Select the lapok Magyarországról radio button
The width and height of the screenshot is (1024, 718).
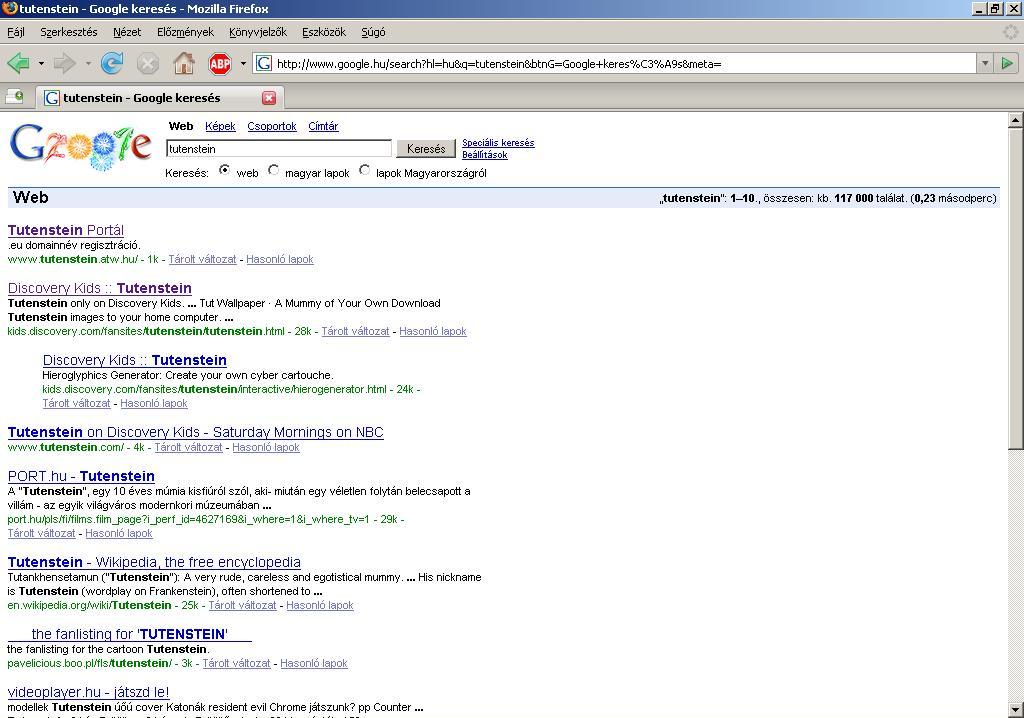click(x=364, y=170)
